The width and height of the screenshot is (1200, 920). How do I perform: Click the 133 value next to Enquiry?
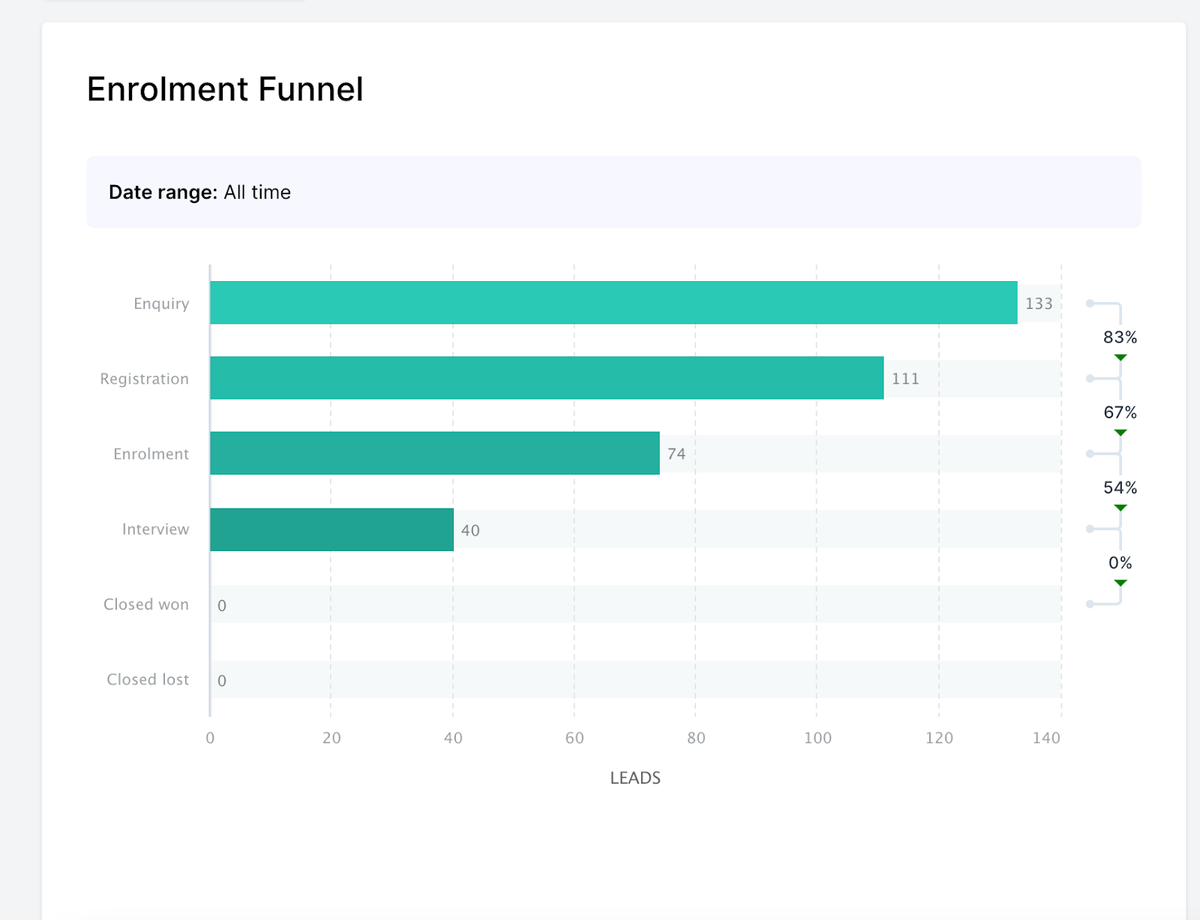[1039, 303]
